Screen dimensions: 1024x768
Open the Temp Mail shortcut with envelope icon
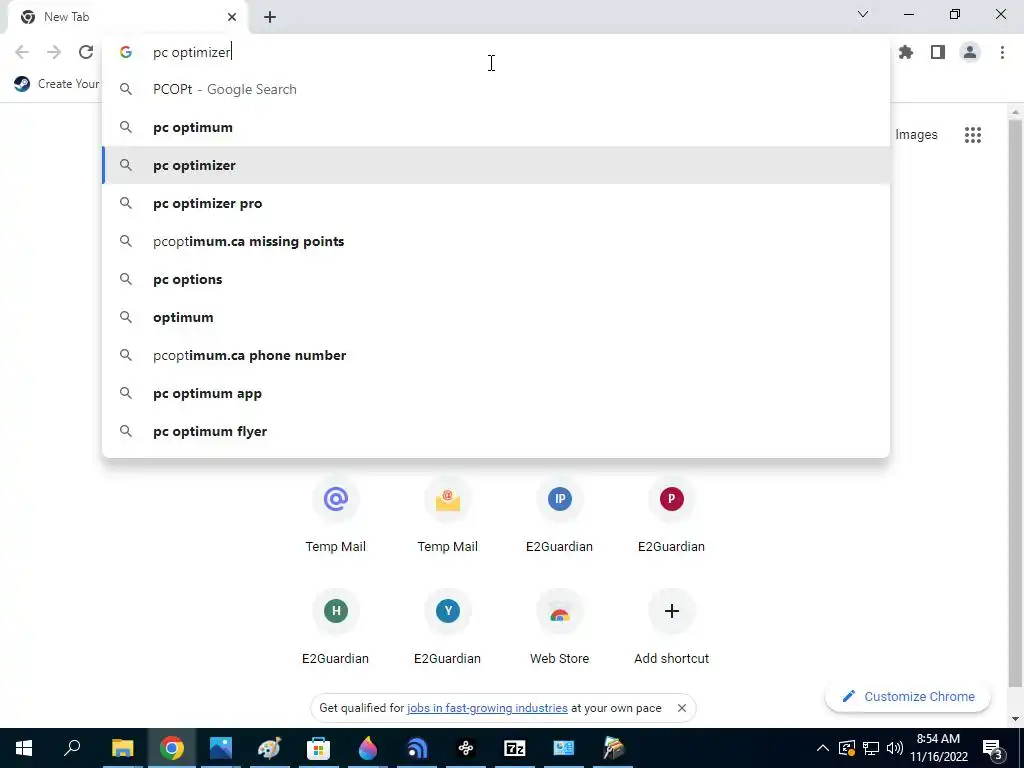tap(448, 517)
